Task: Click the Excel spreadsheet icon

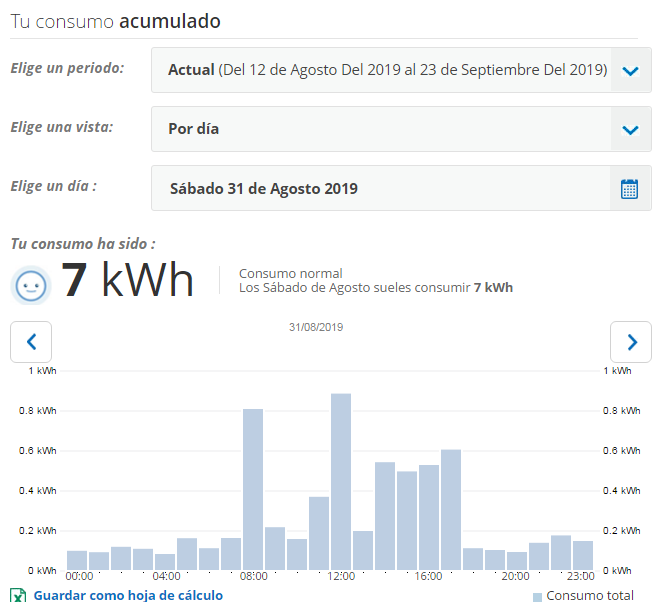Action: click(x=18, y=595)
